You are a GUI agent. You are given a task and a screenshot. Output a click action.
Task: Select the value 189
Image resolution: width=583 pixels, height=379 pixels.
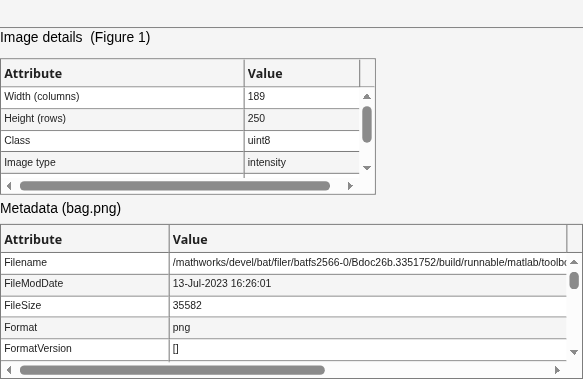click(302, 98)
